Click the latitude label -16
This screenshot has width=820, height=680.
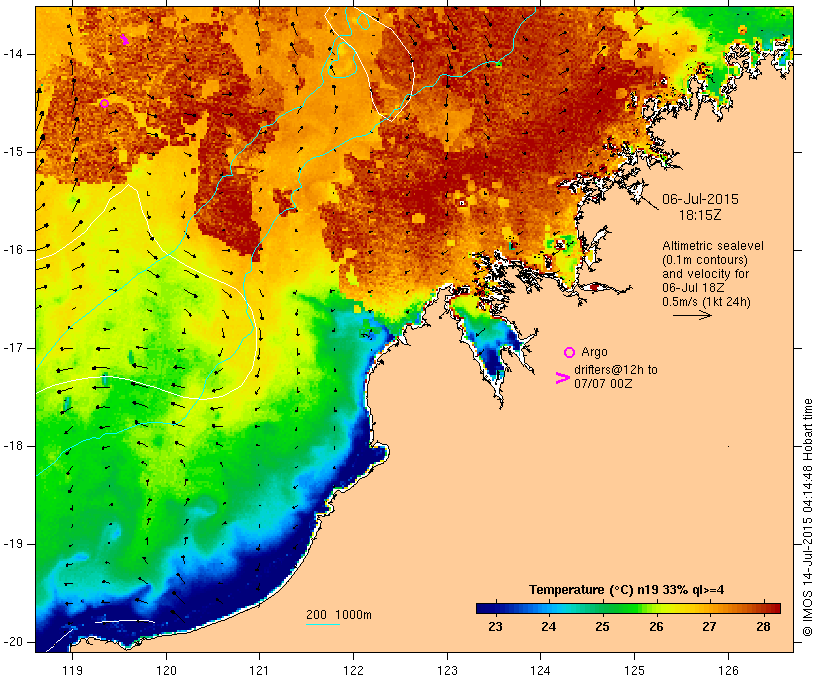[13, 250]
